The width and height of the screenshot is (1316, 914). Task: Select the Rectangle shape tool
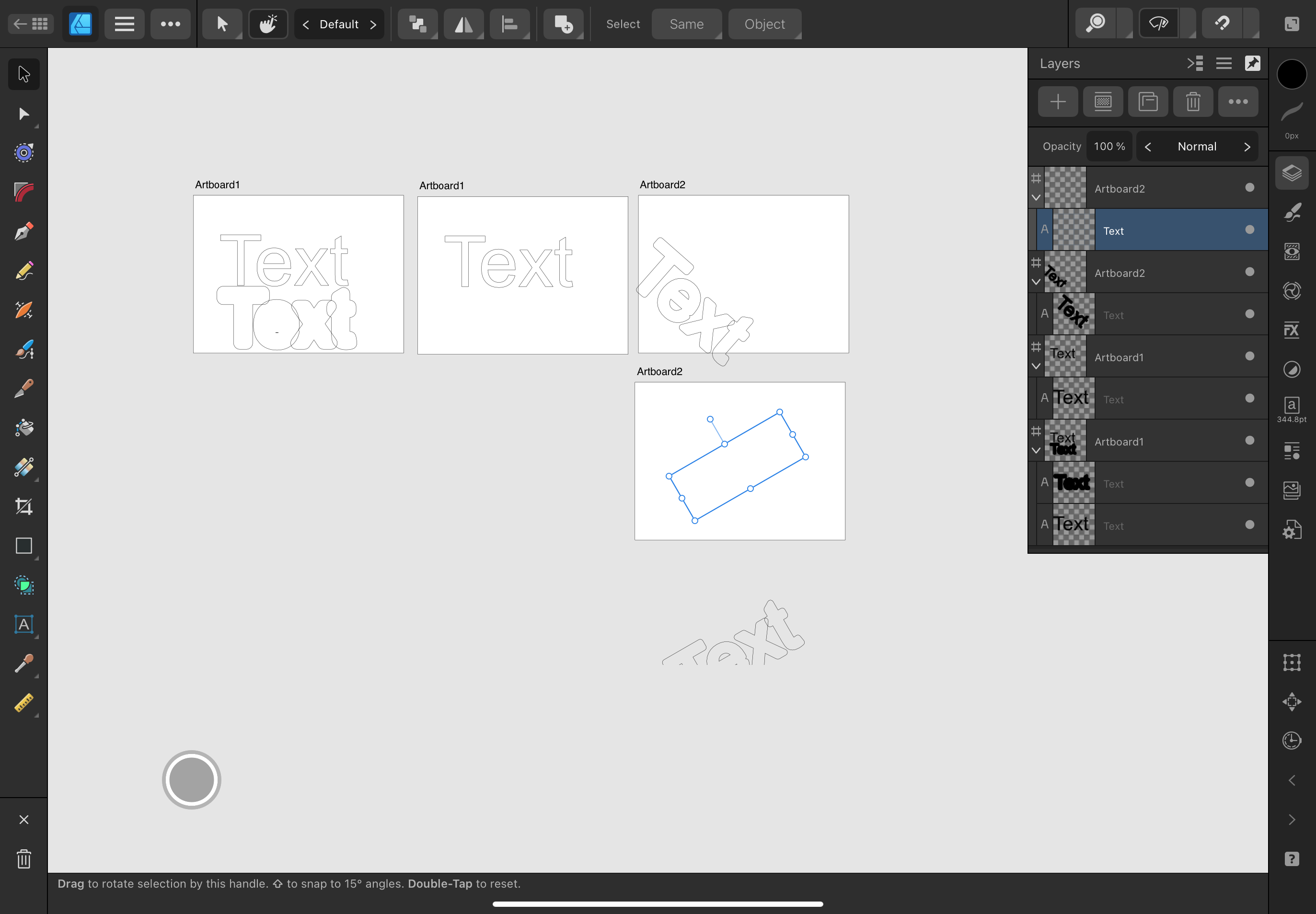23,546
